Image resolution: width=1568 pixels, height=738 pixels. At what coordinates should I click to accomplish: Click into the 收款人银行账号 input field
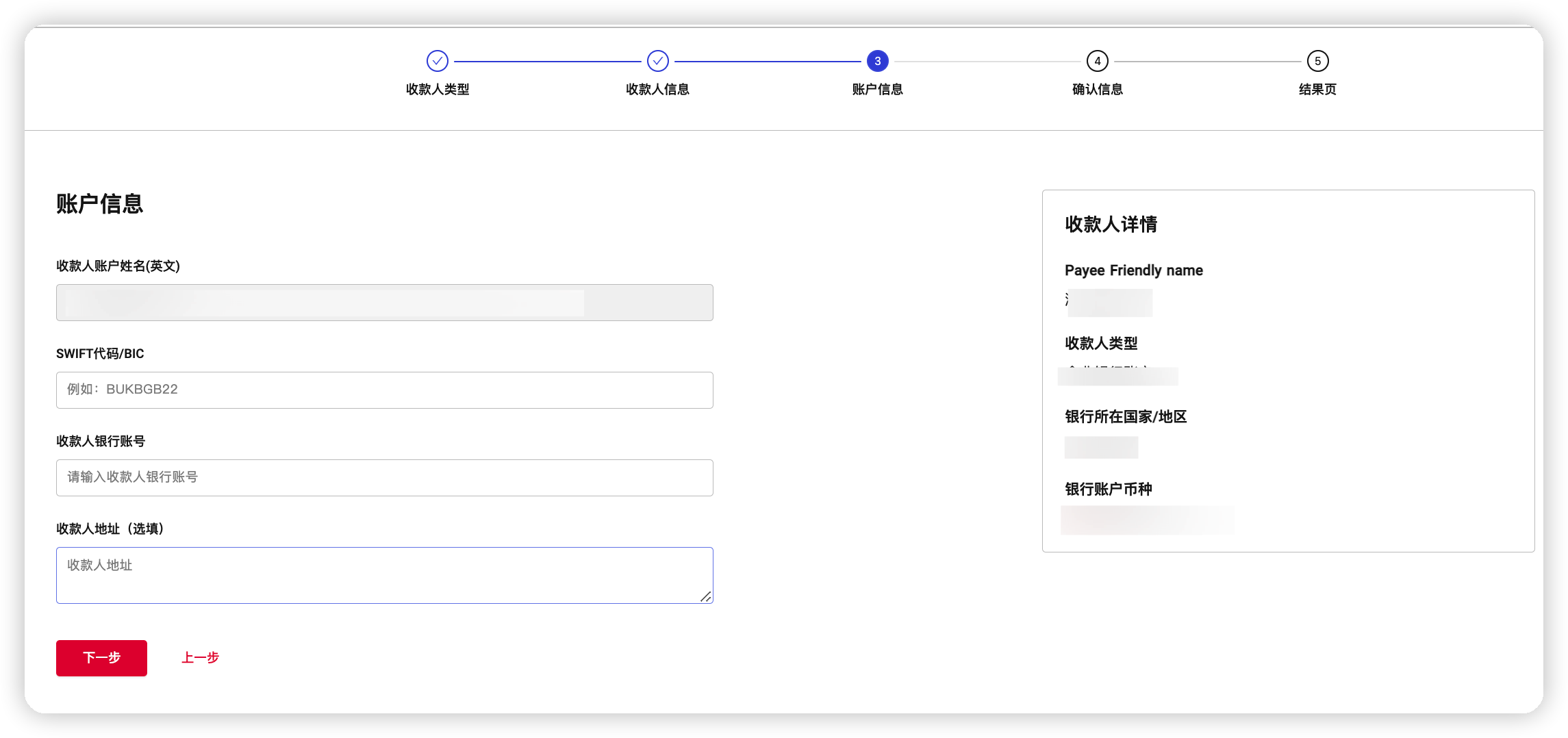[384, 477]
